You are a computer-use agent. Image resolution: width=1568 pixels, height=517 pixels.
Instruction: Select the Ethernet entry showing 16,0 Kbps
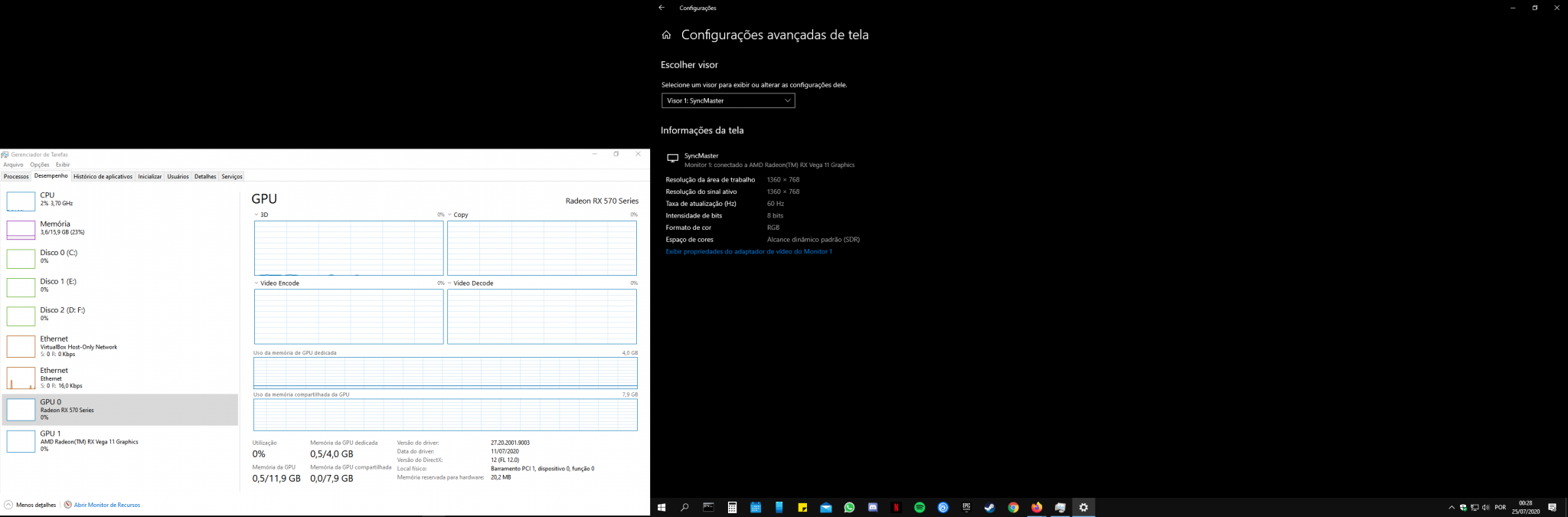(x=120, y=378)
